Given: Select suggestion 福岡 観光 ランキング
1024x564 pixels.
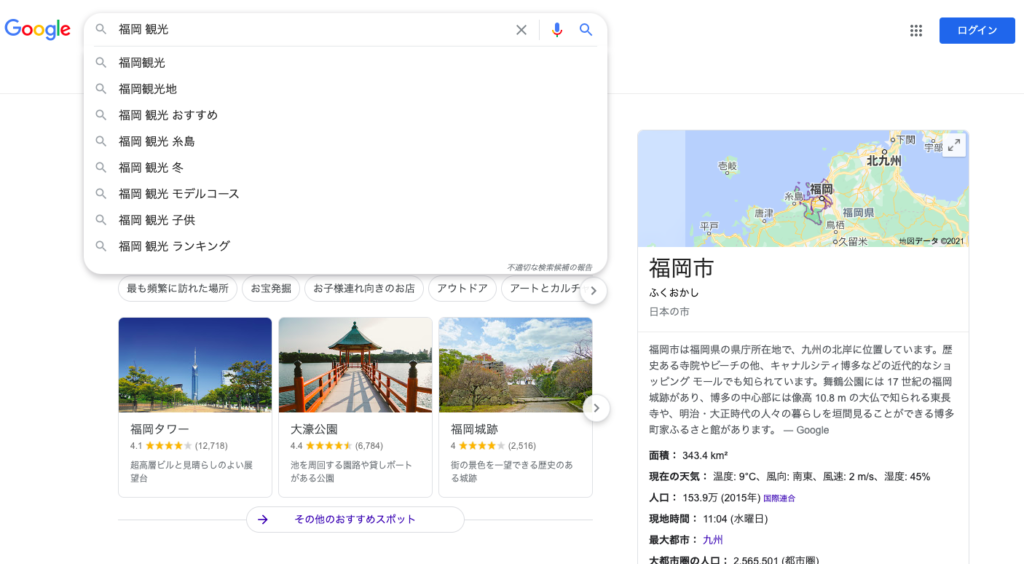Looking at the screenshot, I should tap(346, 246).
